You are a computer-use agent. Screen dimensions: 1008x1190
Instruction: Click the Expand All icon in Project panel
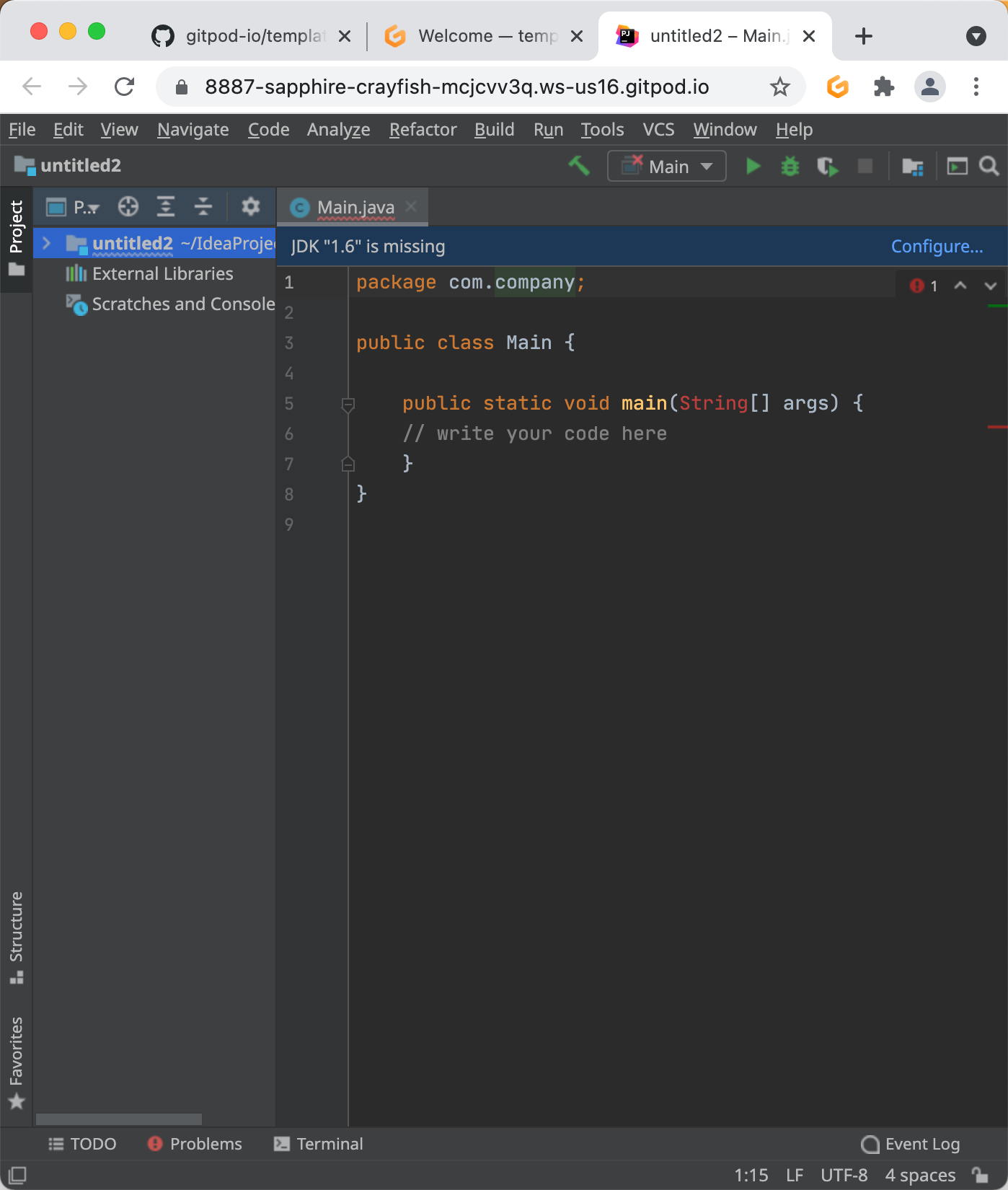[166, 207]
